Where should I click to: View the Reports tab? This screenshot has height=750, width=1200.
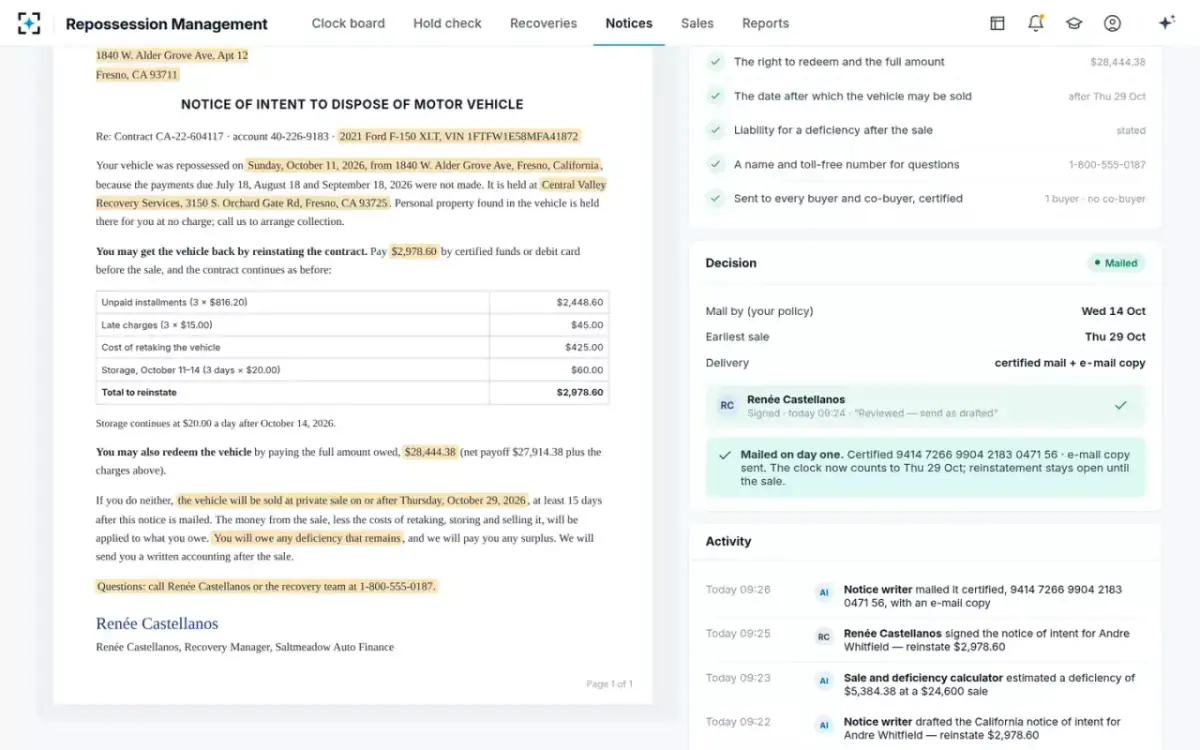765,23
